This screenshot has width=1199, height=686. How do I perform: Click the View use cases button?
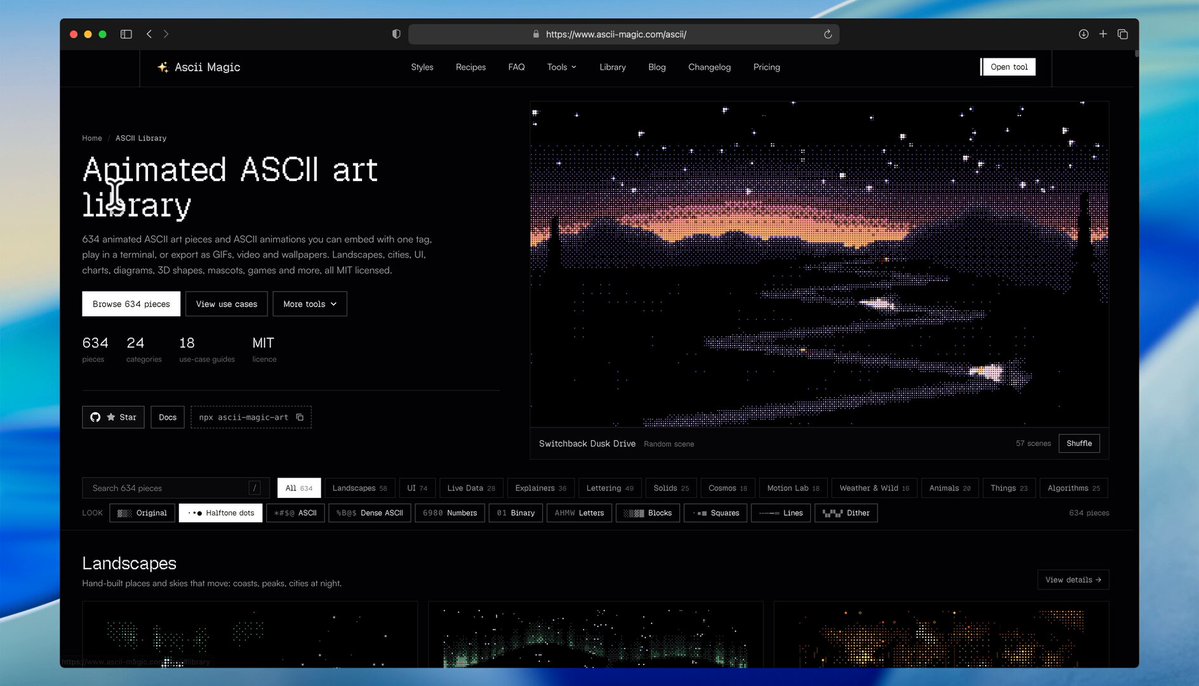click(x=226, y=304)
